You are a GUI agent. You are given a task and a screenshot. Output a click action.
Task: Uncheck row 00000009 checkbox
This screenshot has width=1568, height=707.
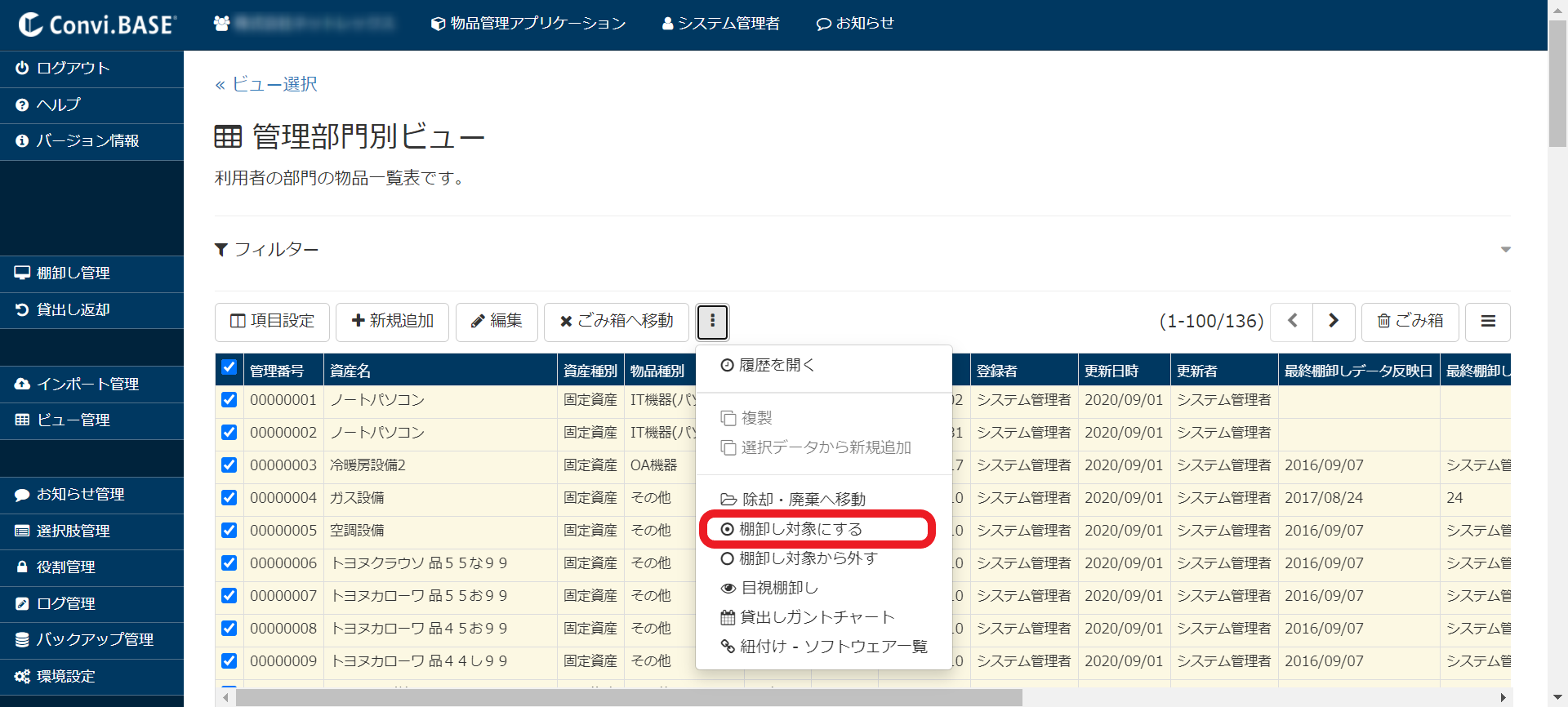tap(229, 661)
